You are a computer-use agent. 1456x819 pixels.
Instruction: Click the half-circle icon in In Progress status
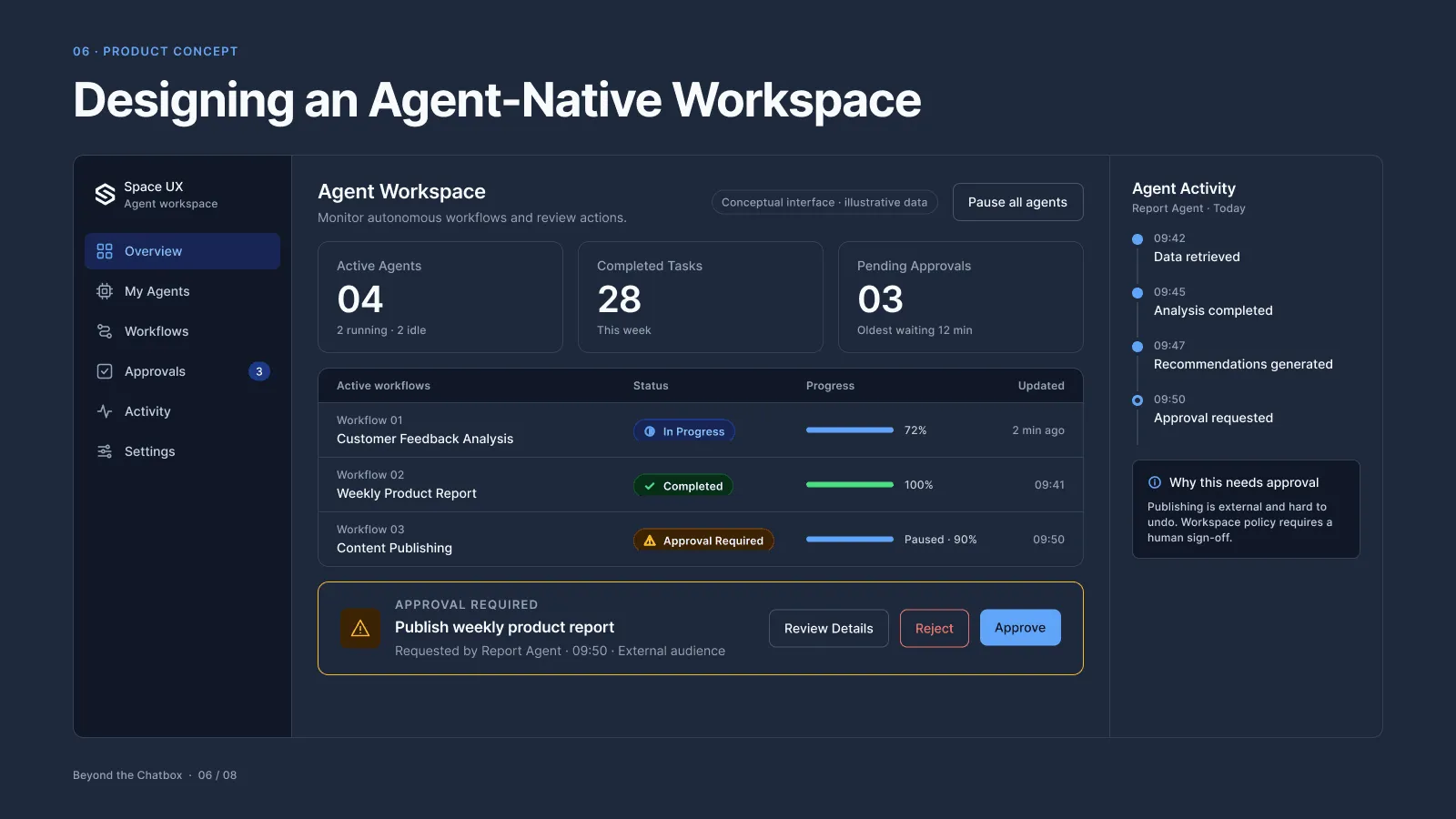click(650, 431)
